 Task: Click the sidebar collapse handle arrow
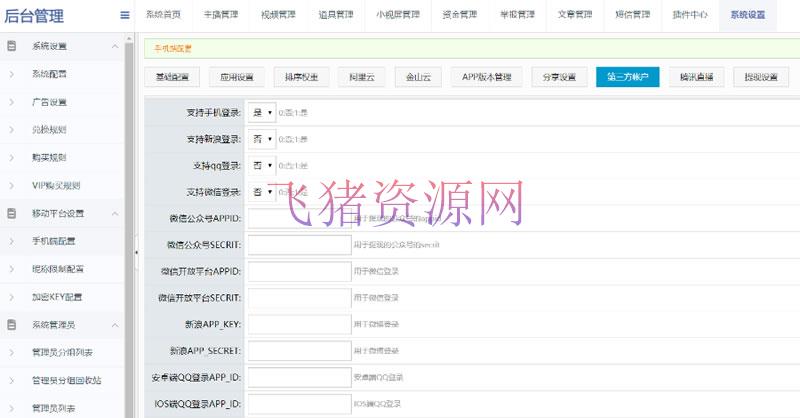[137, 252]
